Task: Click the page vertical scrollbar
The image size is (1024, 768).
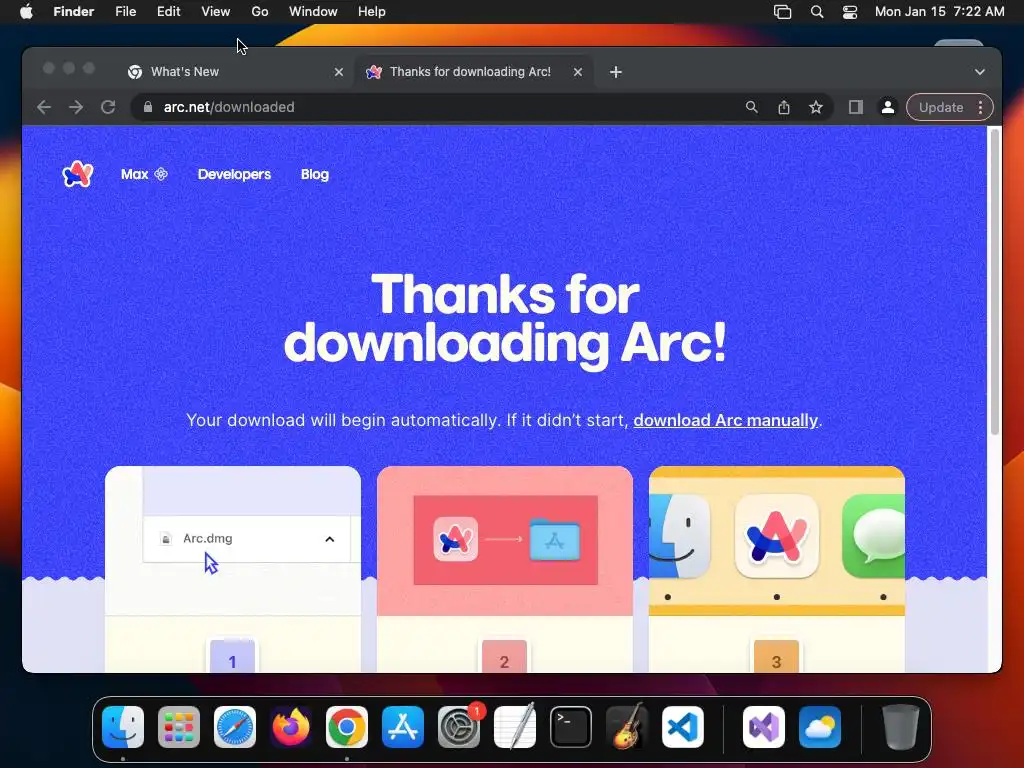Action: pos(995,282)
